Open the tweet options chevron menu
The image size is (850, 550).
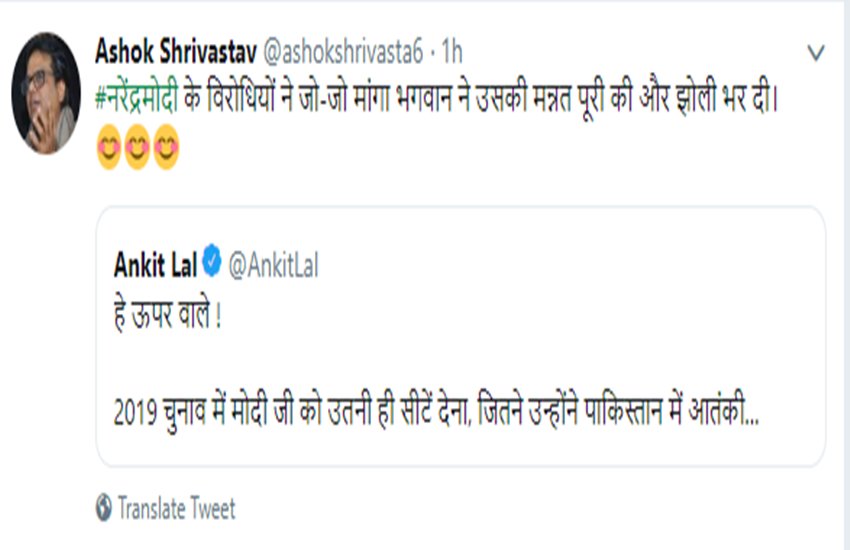click(x=817, y=52)
